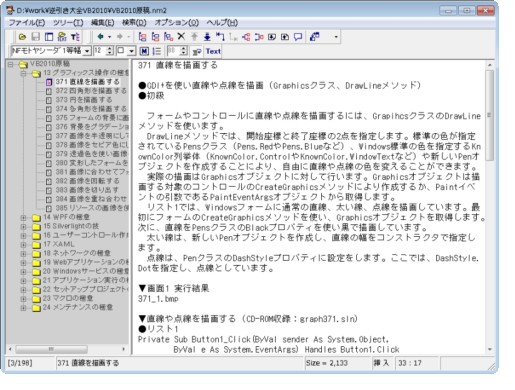
Task: Expand the 18 ネットワークの極意 folder
Action: pos(23,254)
